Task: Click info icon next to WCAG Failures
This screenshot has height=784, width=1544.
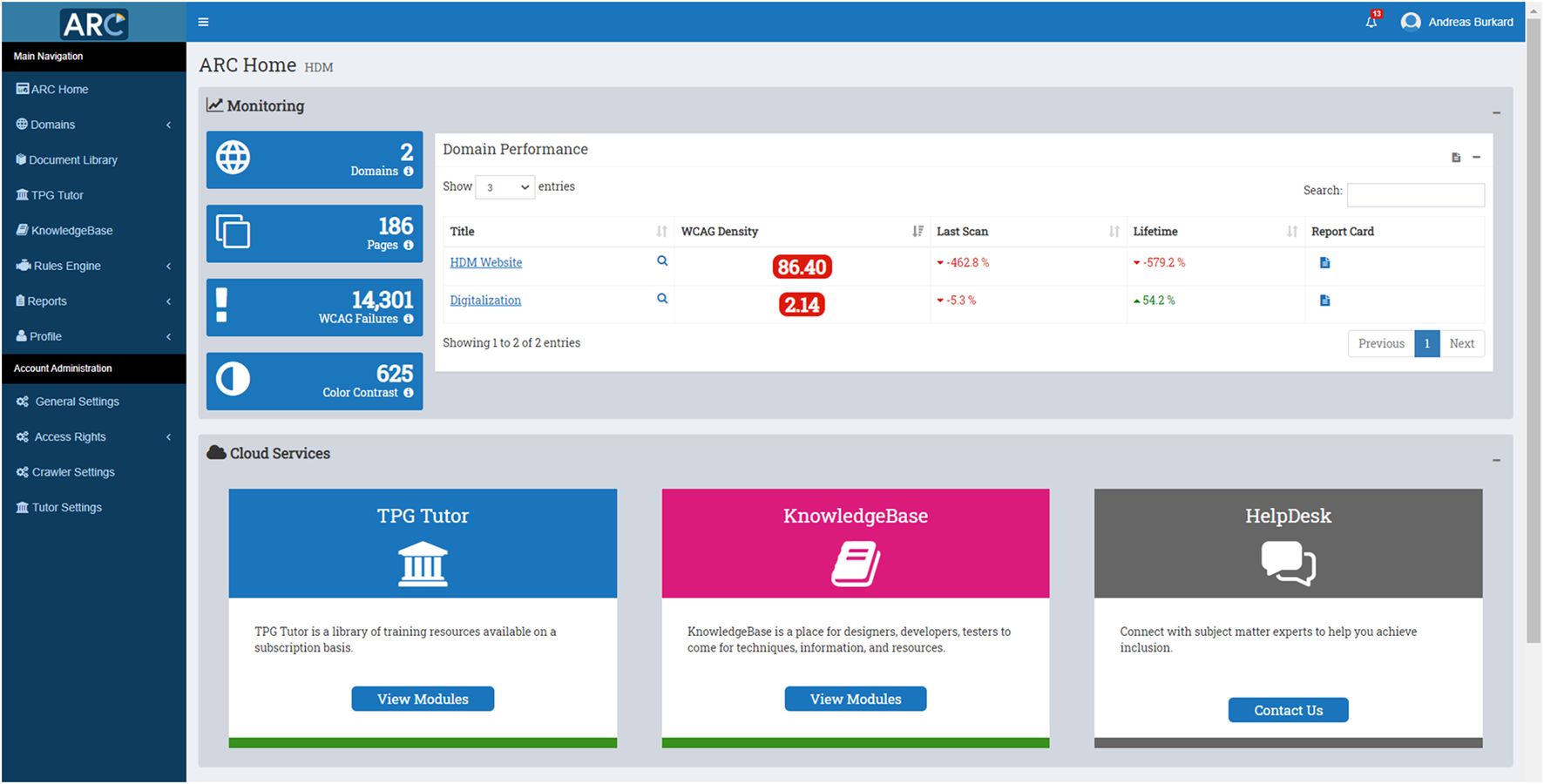Action: [409, 319]
